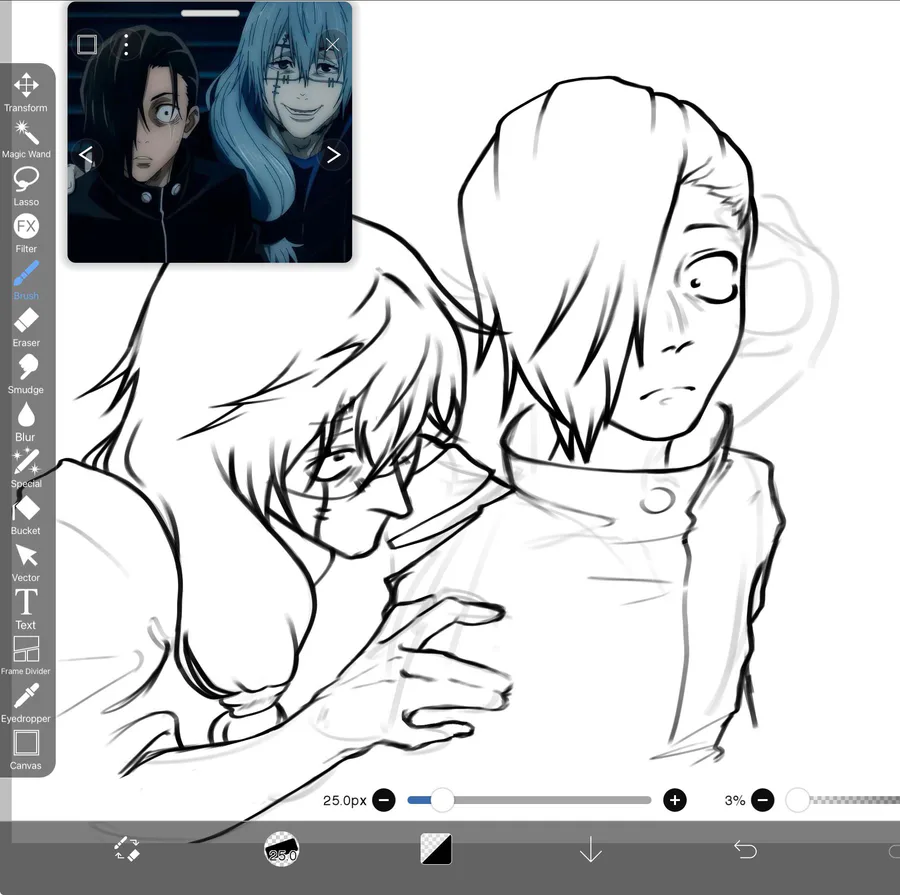The width and height of the screenshot is (900, 895).
Task: Tap the reference window drag handle bar
Action: click(210, 13)
